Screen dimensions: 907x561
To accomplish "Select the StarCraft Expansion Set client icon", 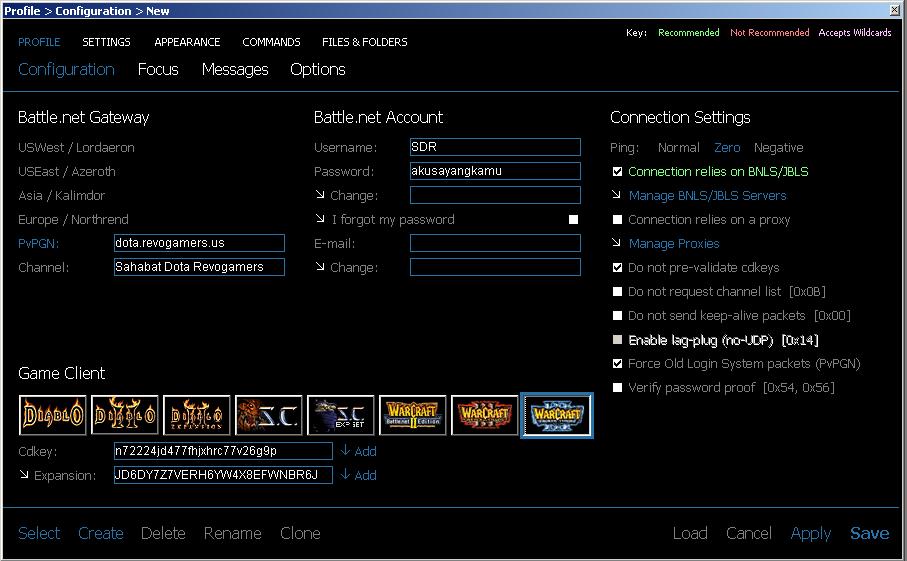I will (x=341, y=415).
